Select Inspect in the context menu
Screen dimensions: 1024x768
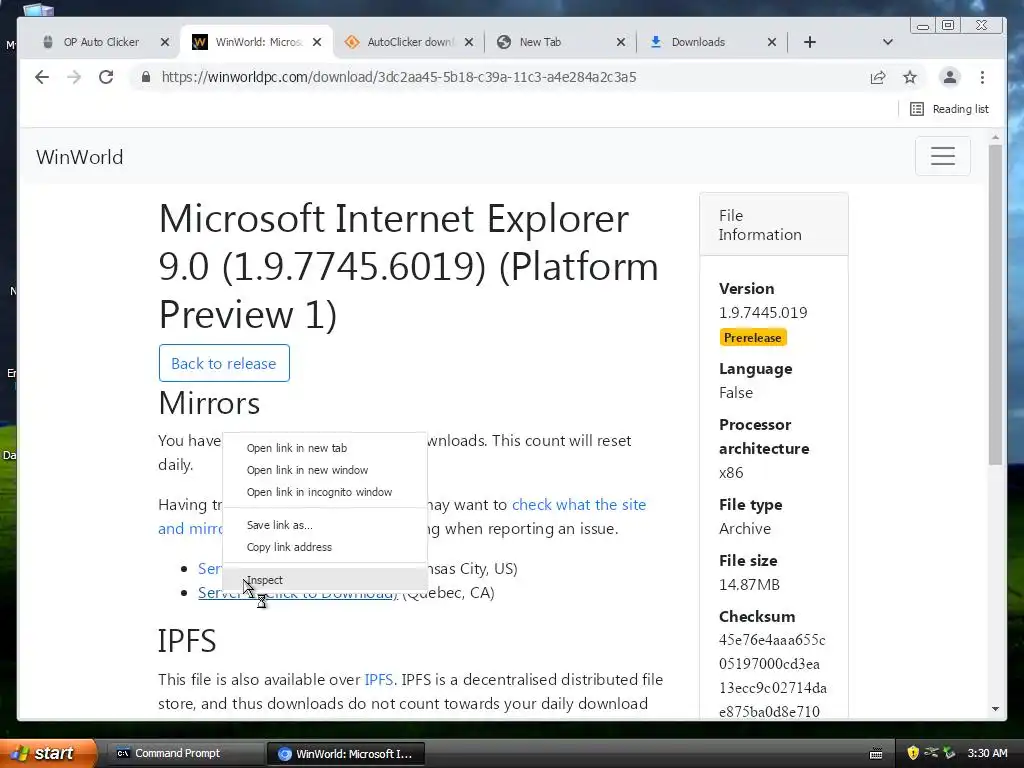(325, 580)
